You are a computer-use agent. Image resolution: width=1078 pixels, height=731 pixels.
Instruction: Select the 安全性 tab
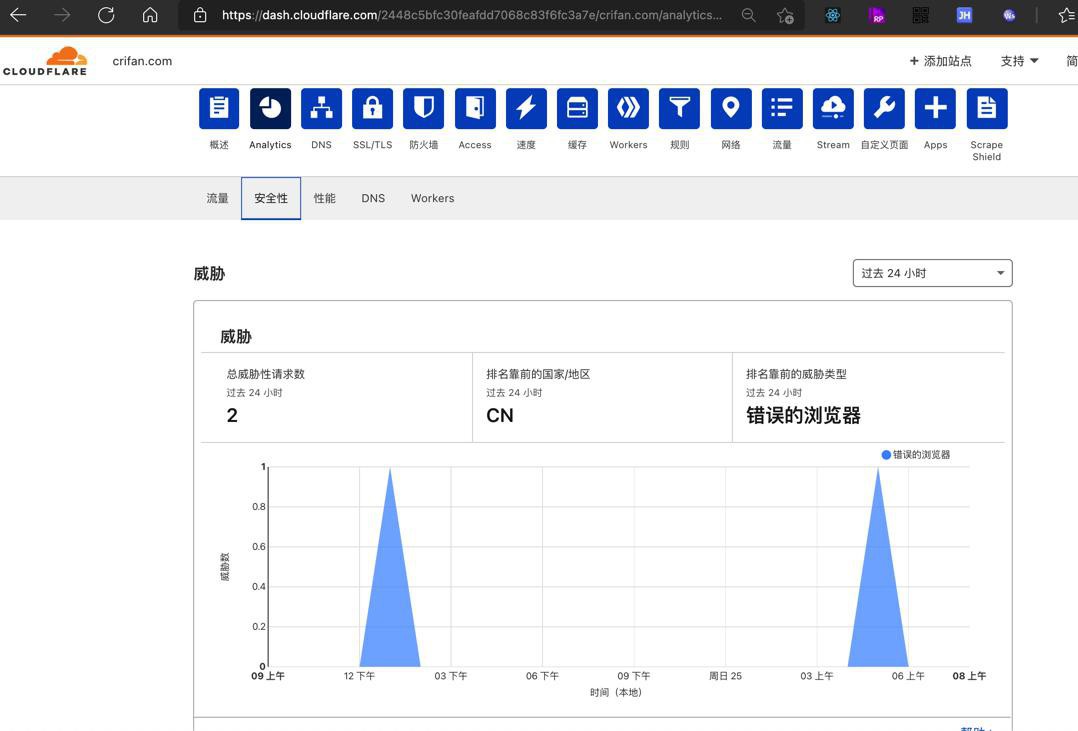point(271,198)
